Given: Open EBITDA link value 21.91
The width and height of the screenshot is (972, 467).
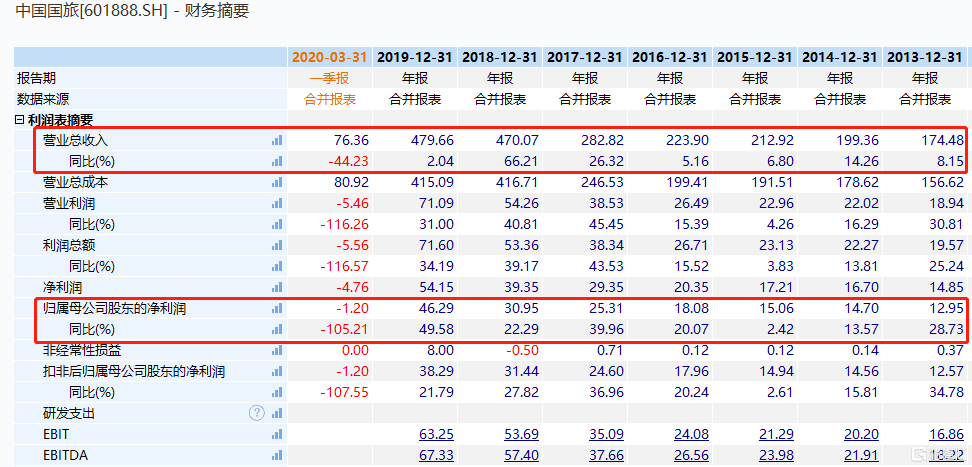Looking at the screenshot, I should point(861,455).
